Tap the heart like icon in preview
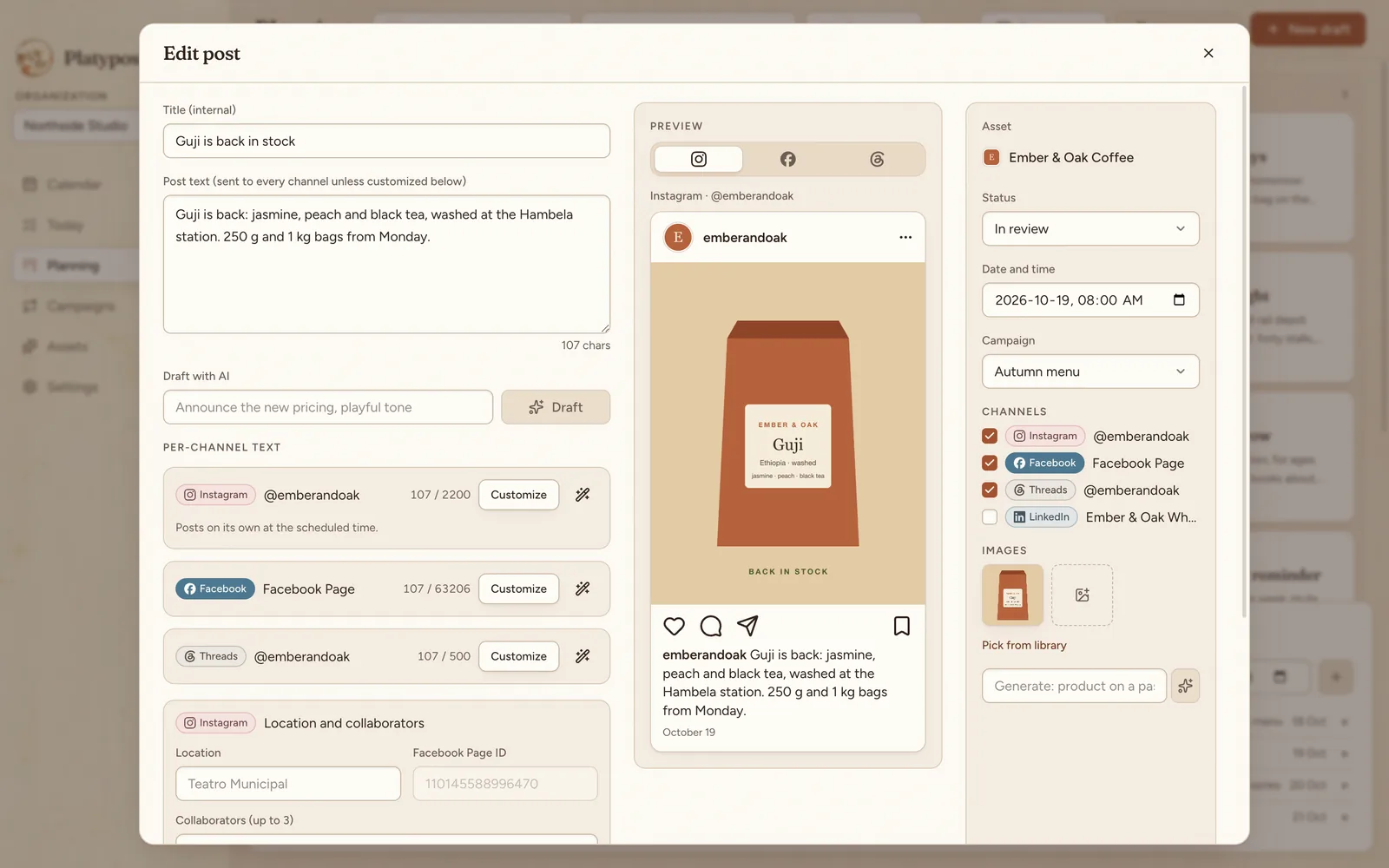Screen dimensions: 1389x868 point(674,626)
